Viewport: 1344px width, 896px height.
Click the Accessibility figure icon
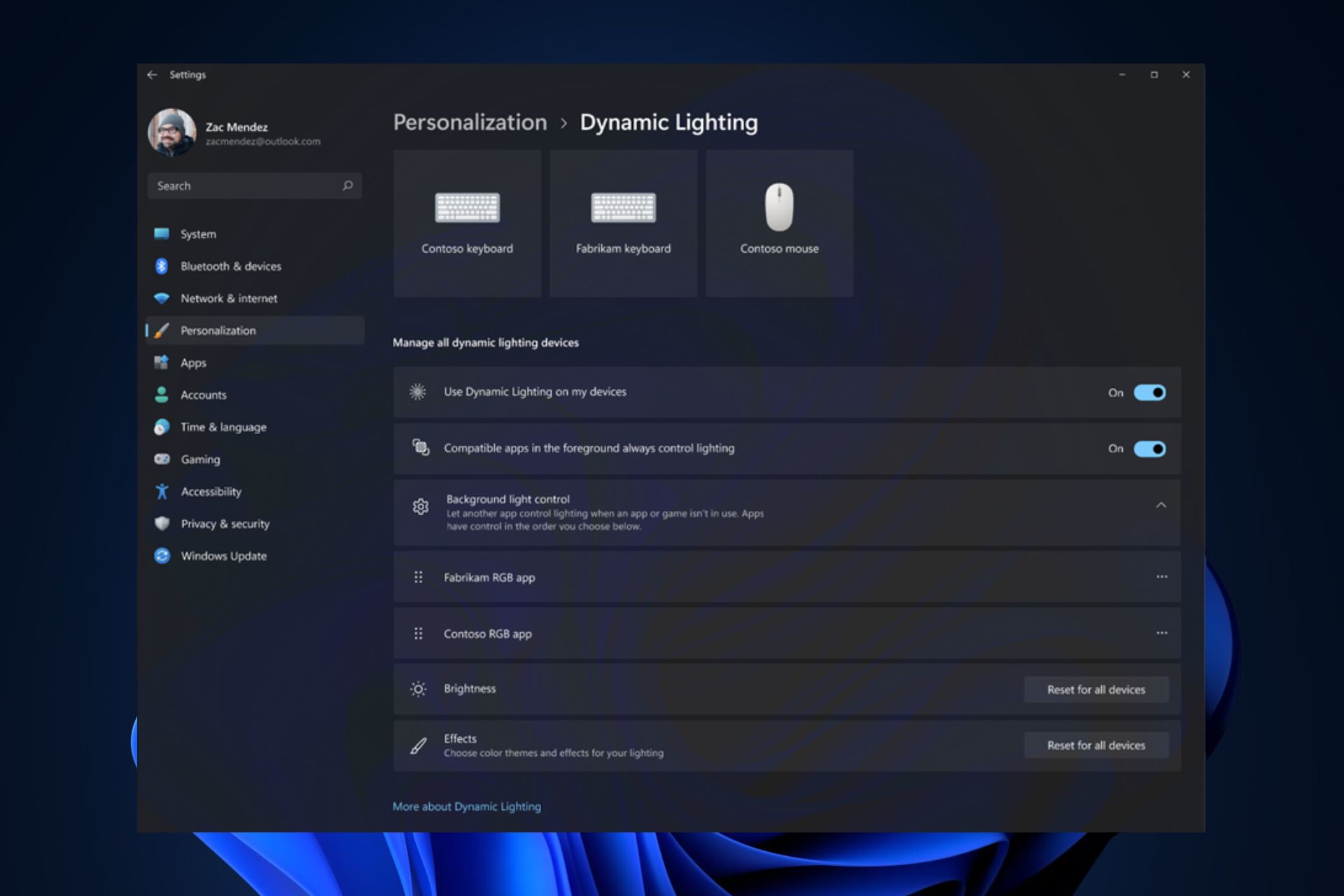point(162,491)
